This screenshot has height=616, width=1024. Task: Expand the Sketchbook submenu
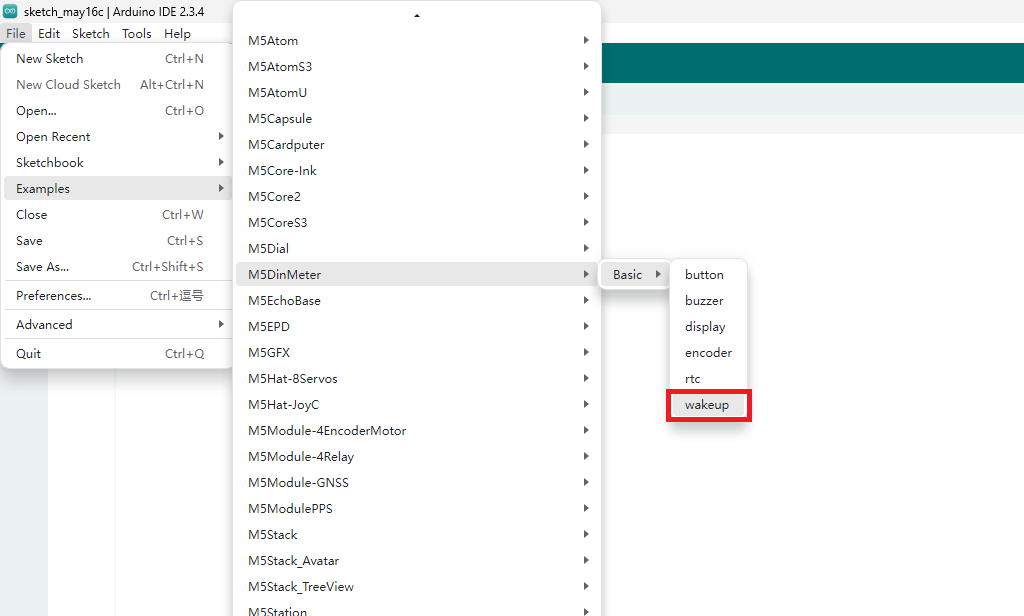point(118,163)
